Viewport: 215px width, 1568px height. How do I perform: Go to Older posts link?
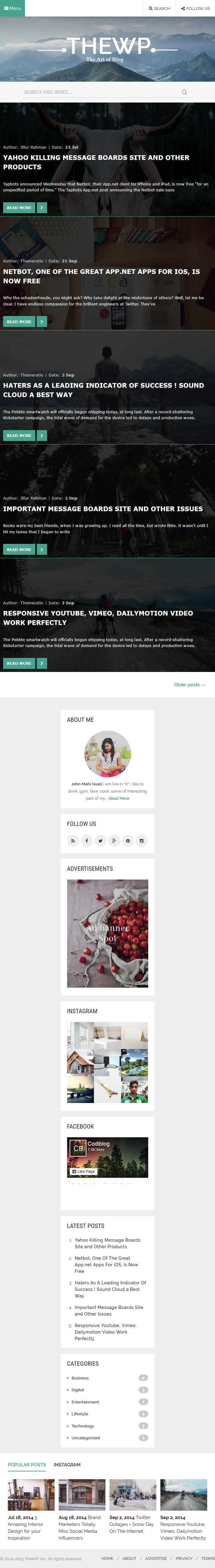(x=189, y=685)
